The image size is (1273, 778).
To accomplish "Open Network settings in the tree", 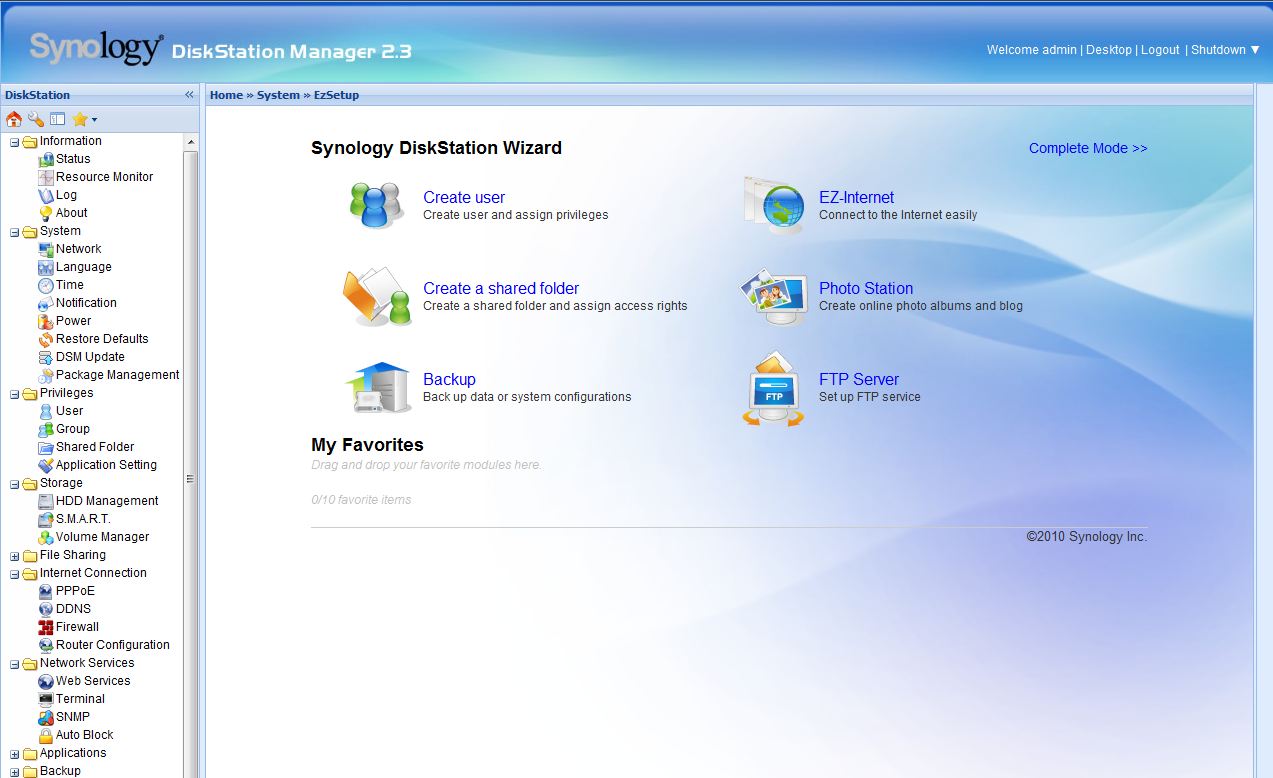I will coord(78,249).
